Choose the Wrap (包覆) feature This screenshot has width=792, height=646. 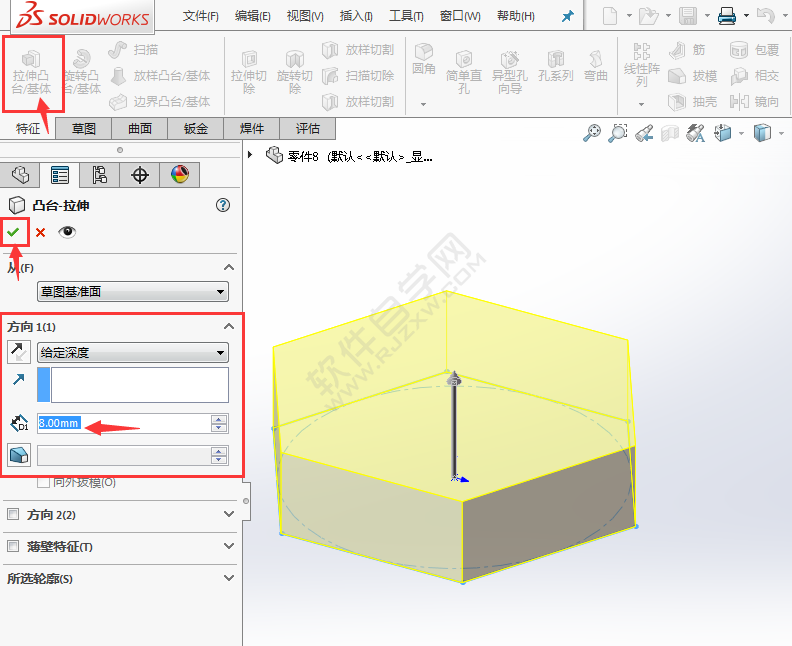pos(755,49)
